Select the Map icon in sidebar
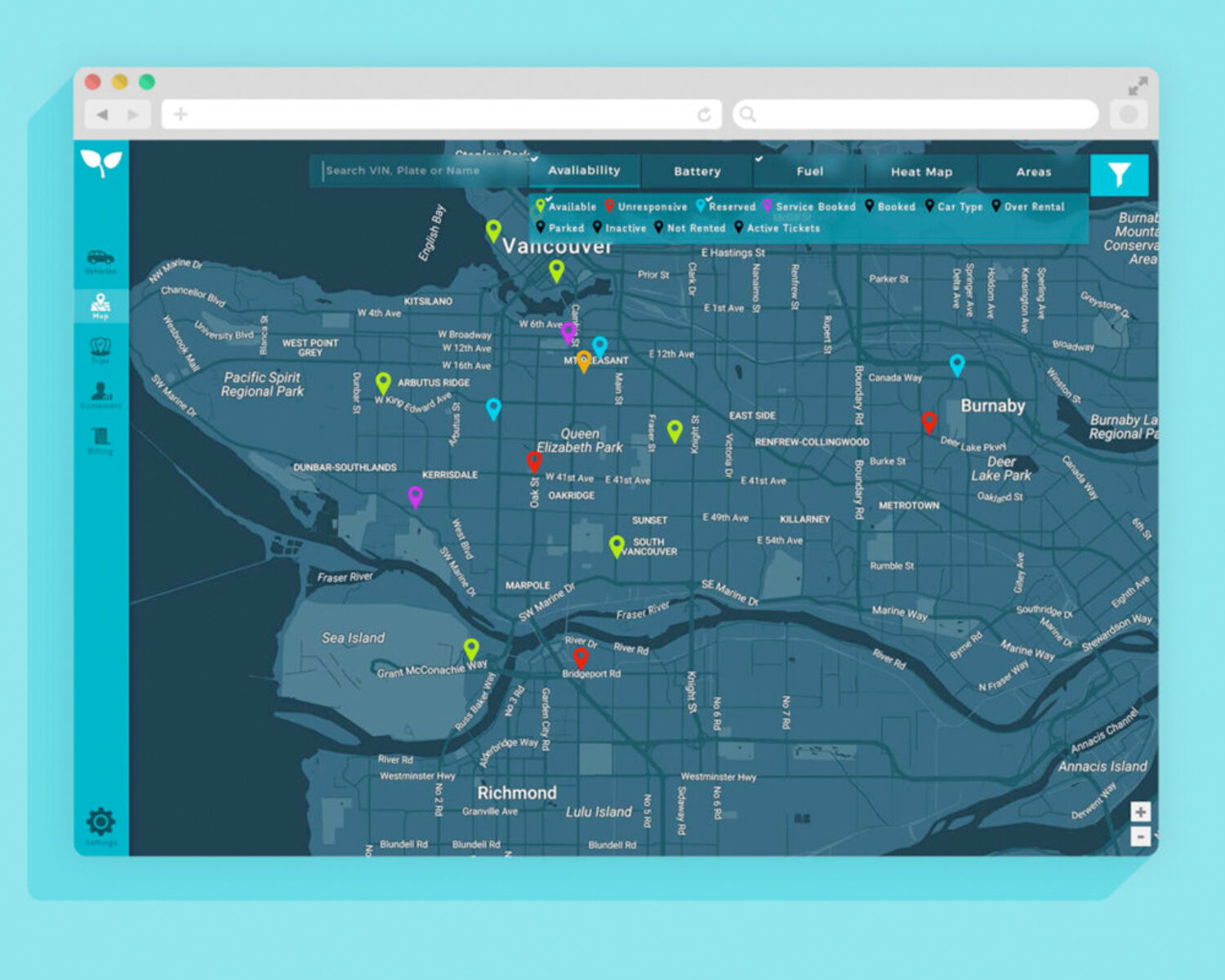Viewport: 1225px width, 980px height. pyautogui.click(x=100, y=306)
